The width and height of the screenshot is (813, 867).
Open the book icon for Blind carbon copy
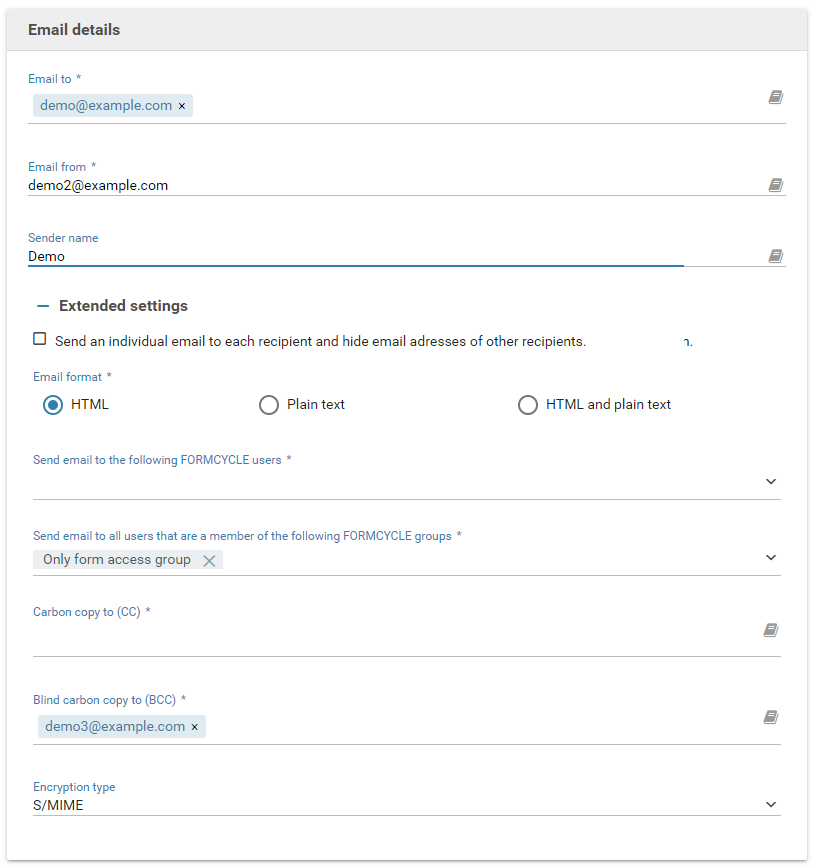(x=770, y=717)
